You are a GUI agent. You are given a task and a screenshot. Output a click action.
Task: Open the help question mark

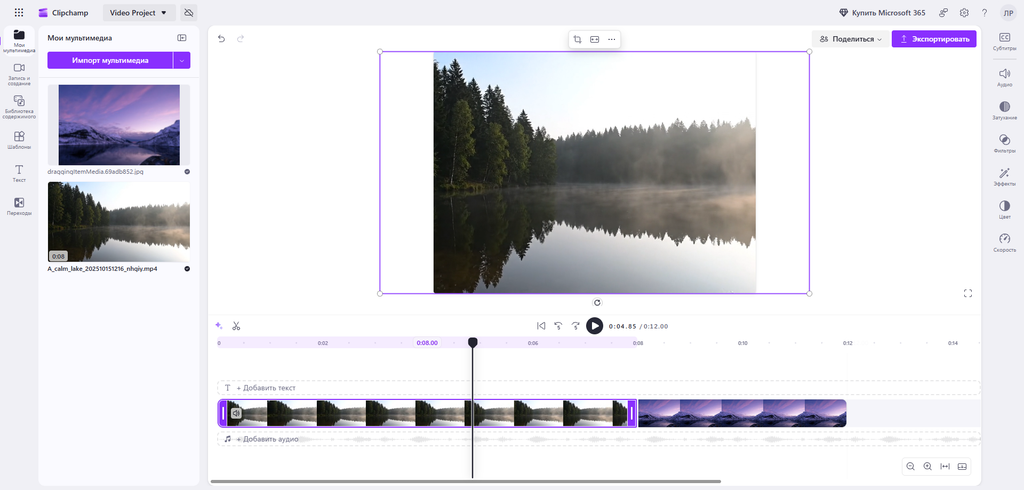(x=984, y=12)
